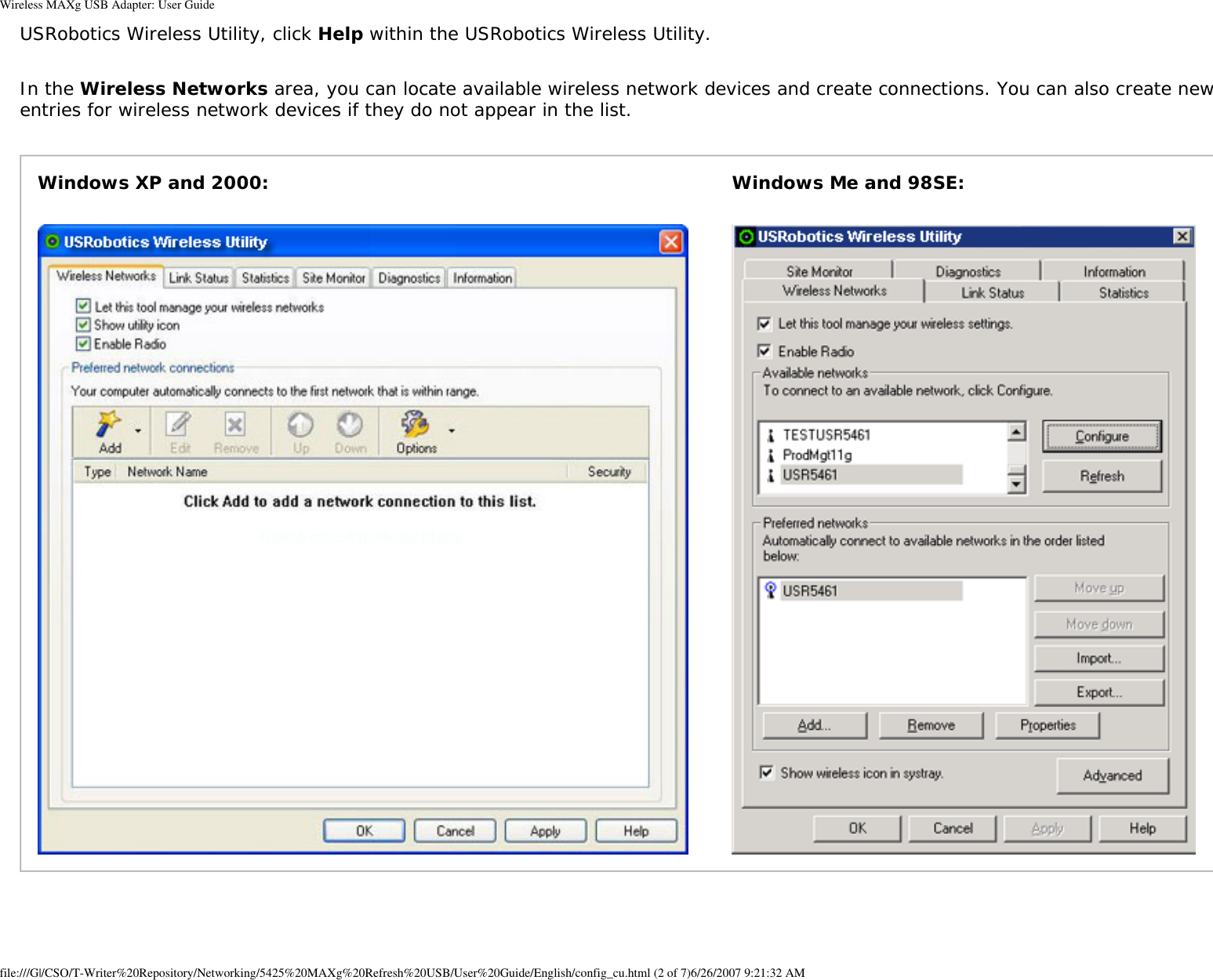Click the Down arrow icon in toolbar
The height and width of the screenshot is (980, 1213).
tap(350, 424)
